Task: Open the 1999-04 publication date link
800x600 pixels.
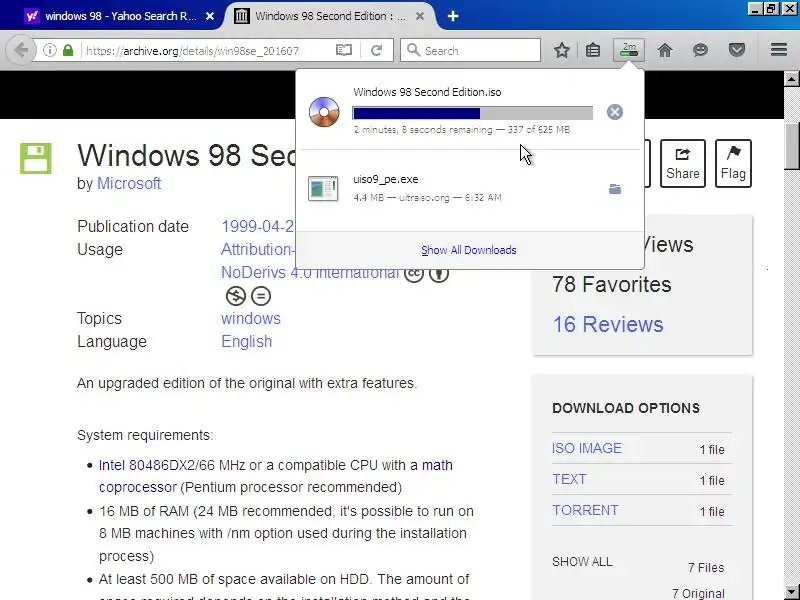Action: click(258, 226)
